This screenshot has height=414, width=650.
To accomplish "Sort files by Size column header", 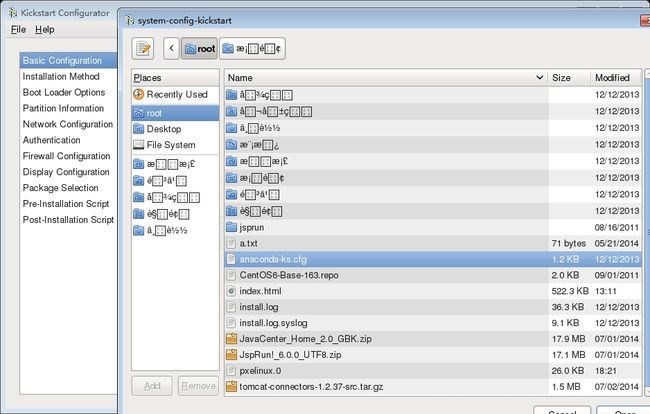I will click(569, 78).
